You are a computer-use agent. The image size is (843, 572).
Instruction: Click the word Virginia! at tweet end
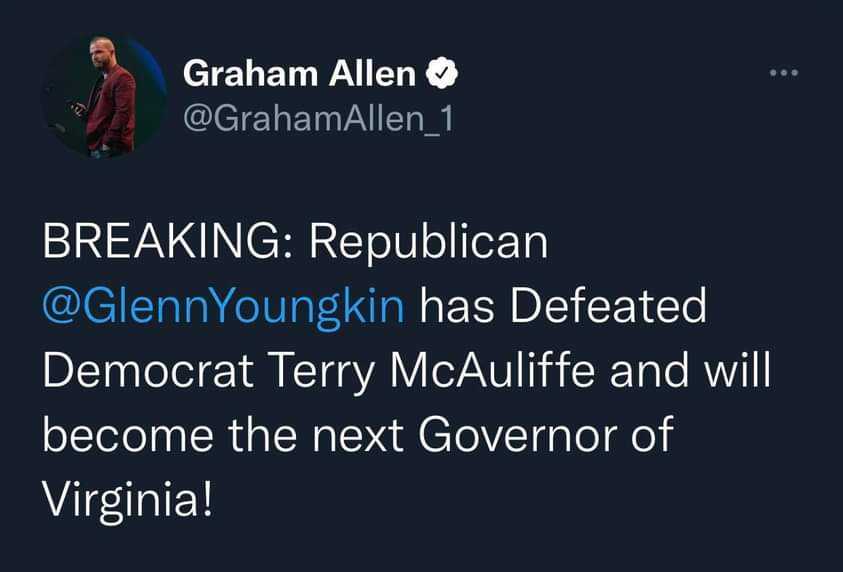(x=127, y=501)
